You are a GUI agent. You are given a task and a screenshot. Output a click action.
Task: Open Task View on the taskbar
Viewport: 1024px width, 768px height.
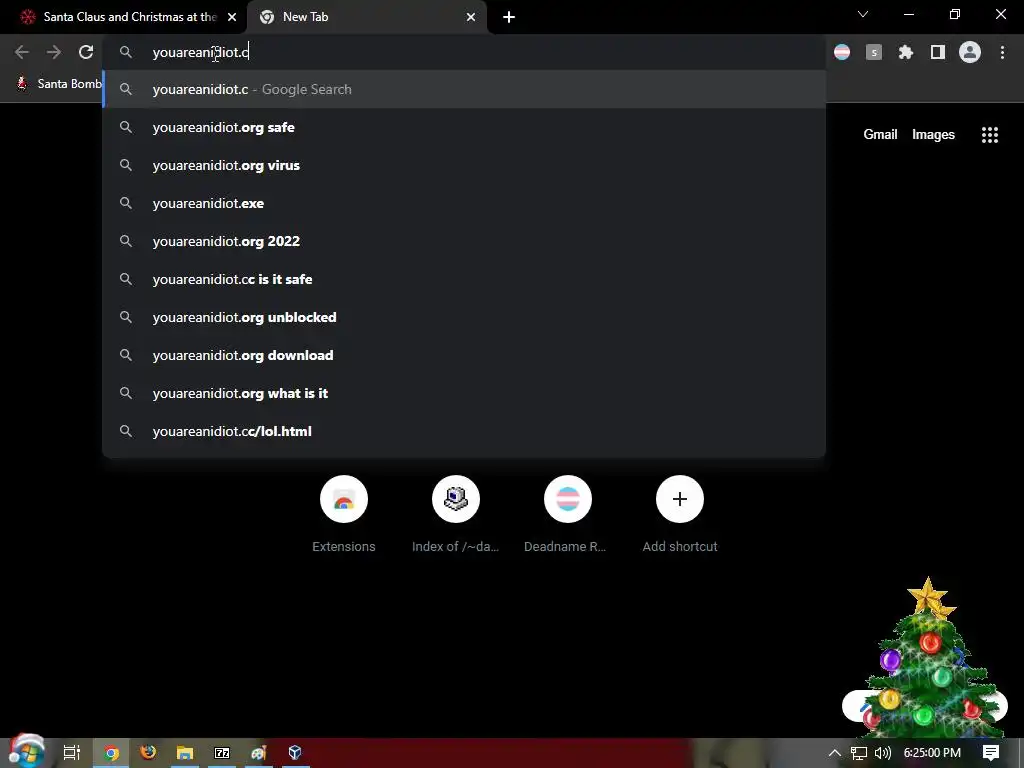click(x=72, y=753)
